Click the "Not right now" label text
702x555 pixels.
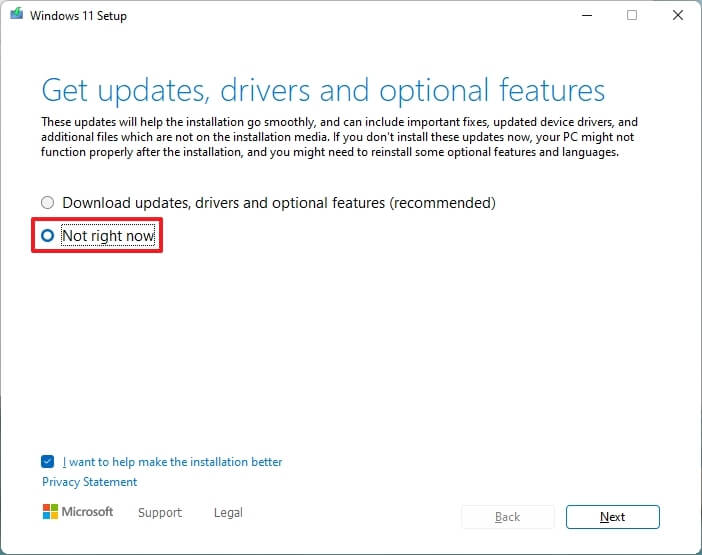click(108, 236)
